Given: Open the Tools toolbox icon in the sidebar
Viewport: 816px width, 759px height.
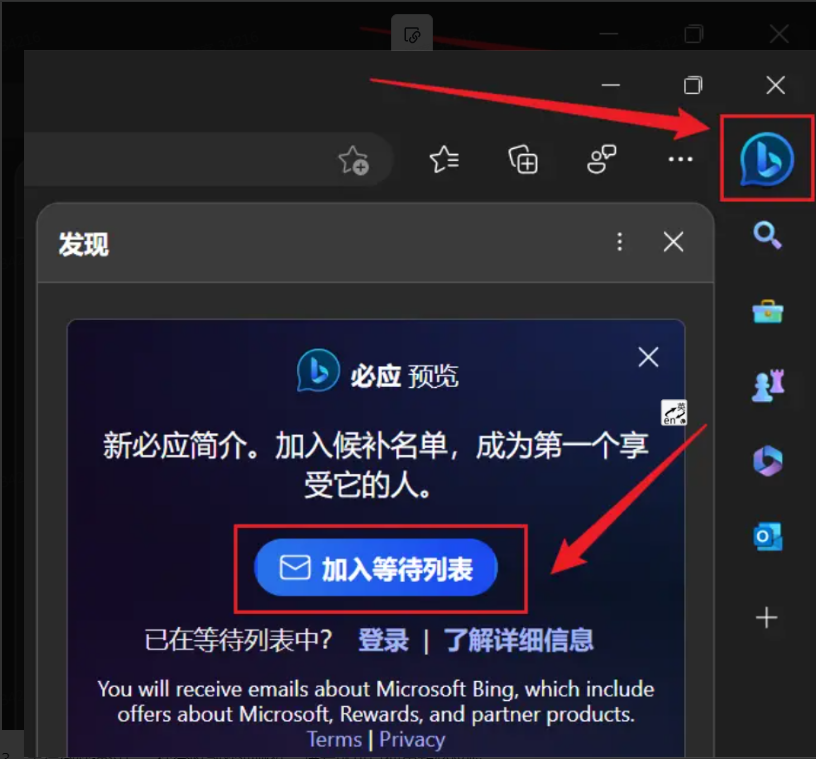Looking at the screenshot, I should (x=766, y=311).
